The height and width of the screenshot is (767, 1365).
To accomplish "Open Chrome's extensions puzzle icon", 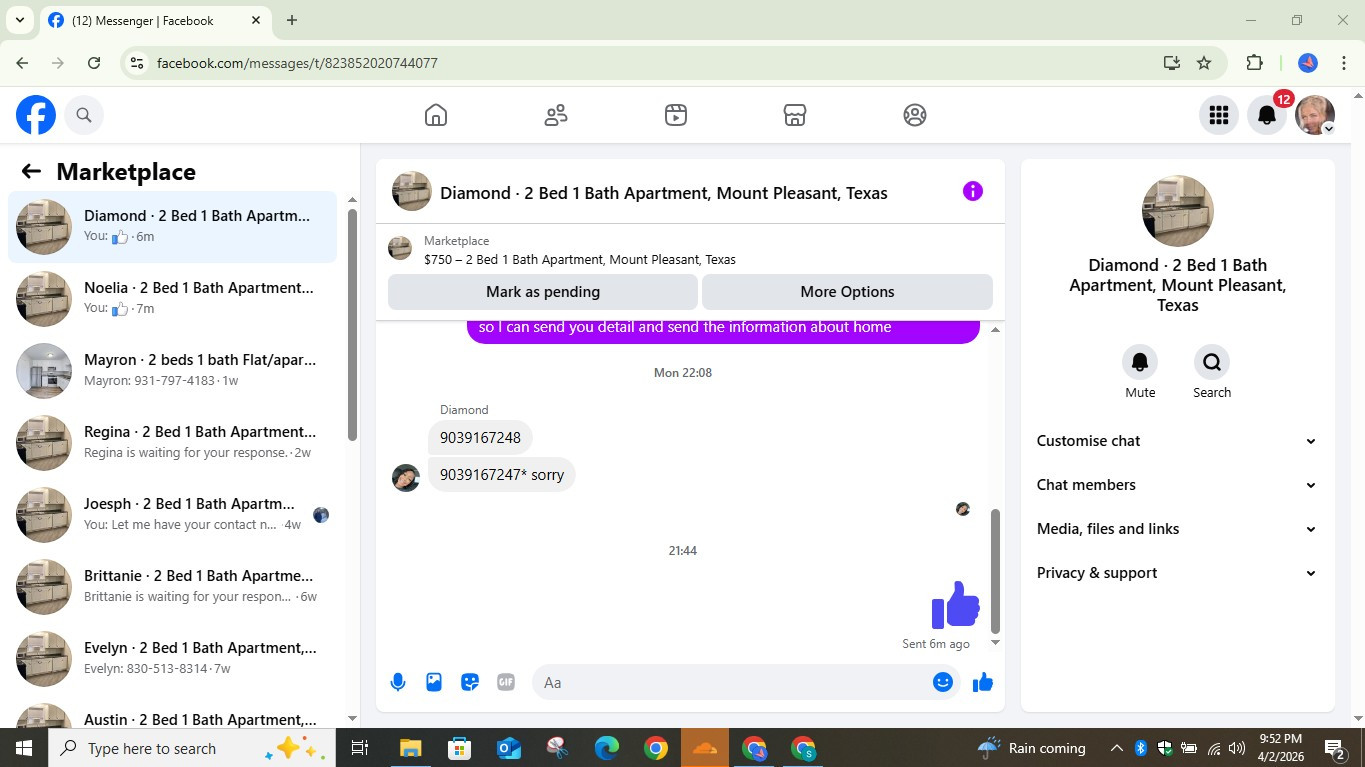I will click(x=1255, y=62).
